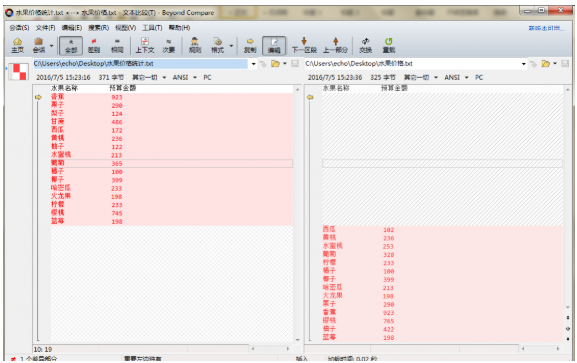Image resolution: width=577 pixels, height=363 pixels.
Task: Expand the 会话 toolbar dropdown arrow
Action: [x=52, y=46]
